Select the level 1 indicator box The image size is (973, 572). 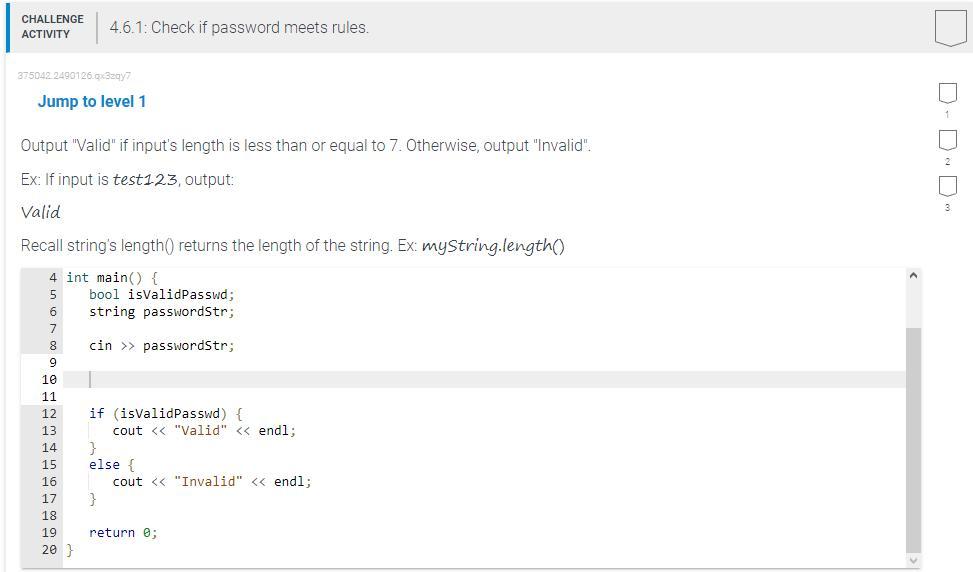[947, 93]
